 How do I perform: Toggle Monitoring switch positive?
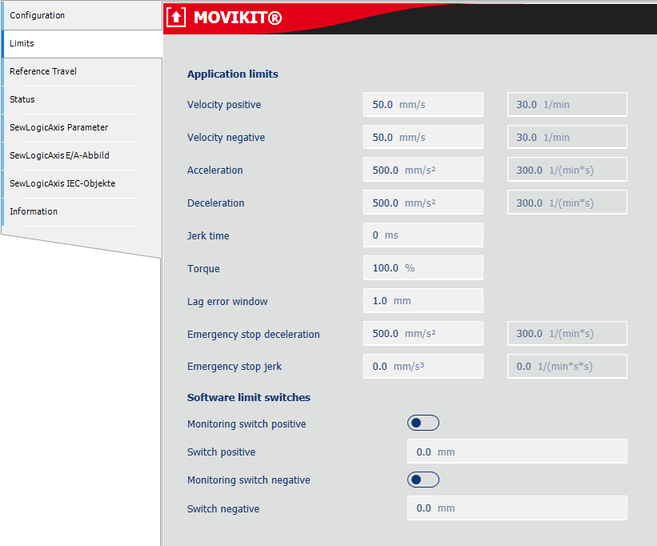click(x=423, y=424)
